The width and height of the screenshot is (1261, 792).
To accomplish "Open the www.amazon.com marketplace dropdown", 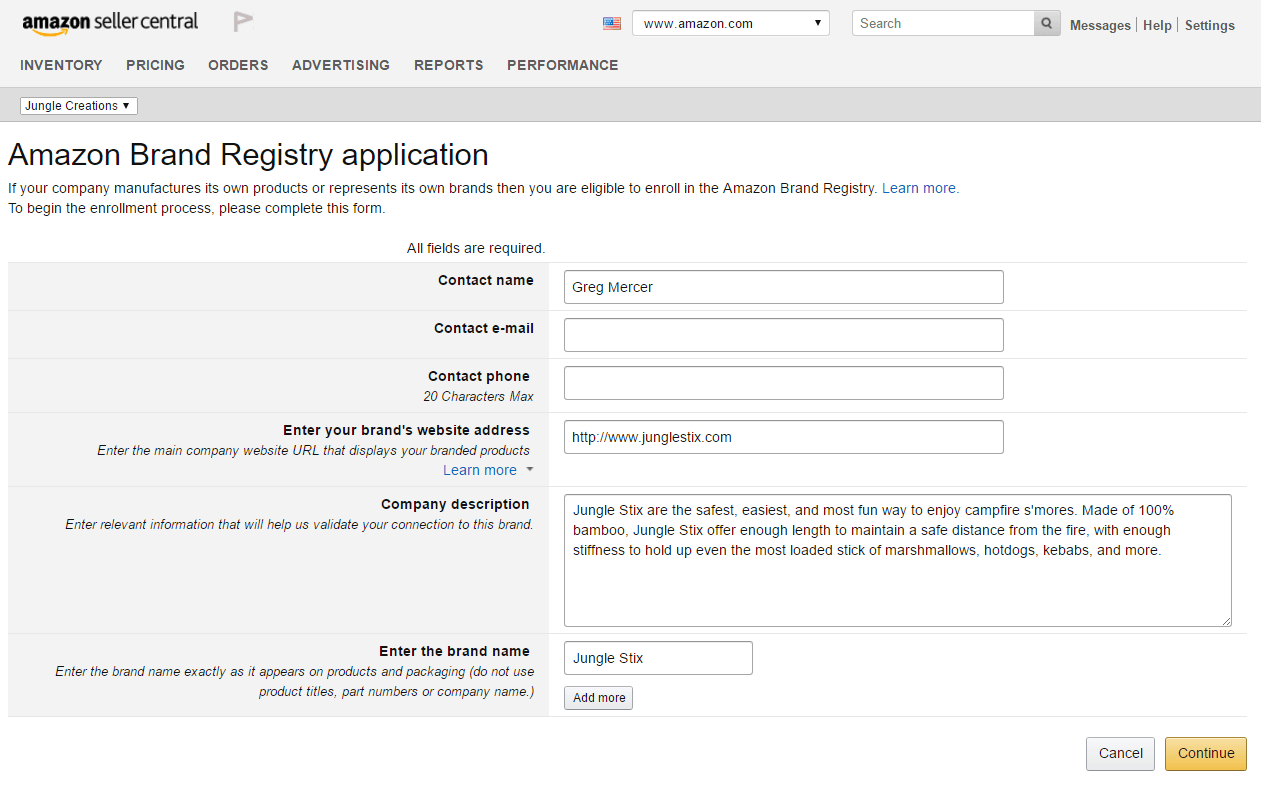I will 731,23.
